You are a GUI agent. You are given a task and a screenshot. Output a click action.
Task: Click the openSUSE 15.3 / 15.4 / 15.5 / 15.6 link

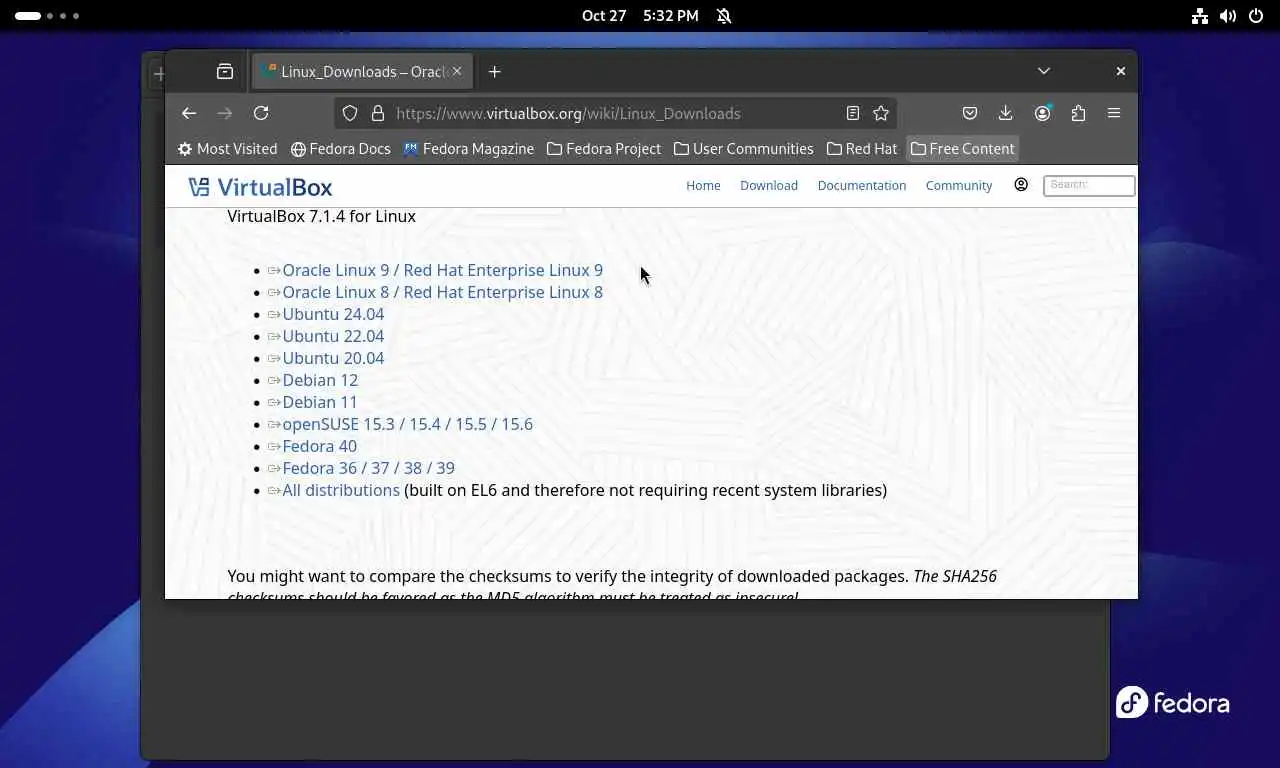(407, 424)
